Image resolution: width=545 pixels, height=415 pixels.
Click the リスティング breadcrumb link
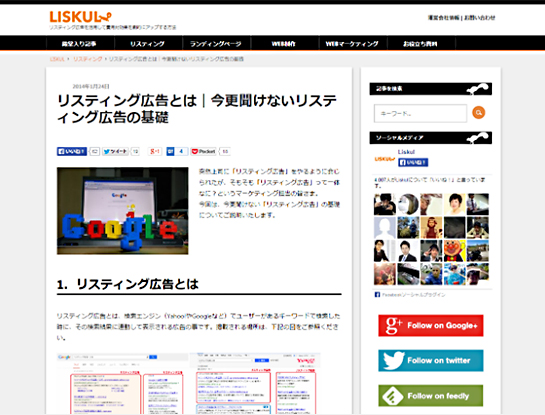click(88, 59)
